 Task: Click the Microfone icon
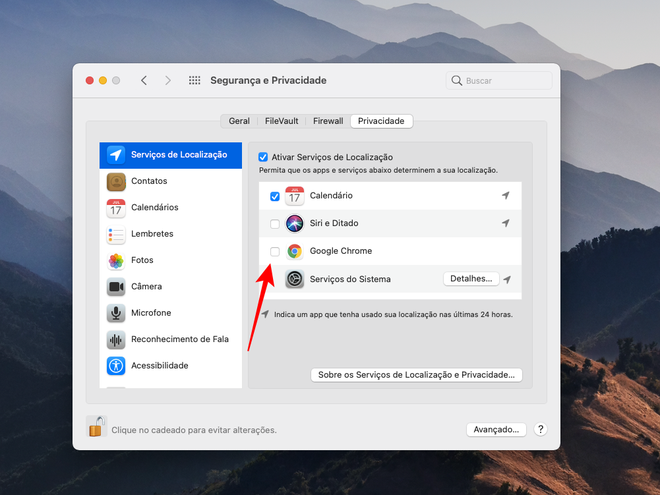click(116, 314)
